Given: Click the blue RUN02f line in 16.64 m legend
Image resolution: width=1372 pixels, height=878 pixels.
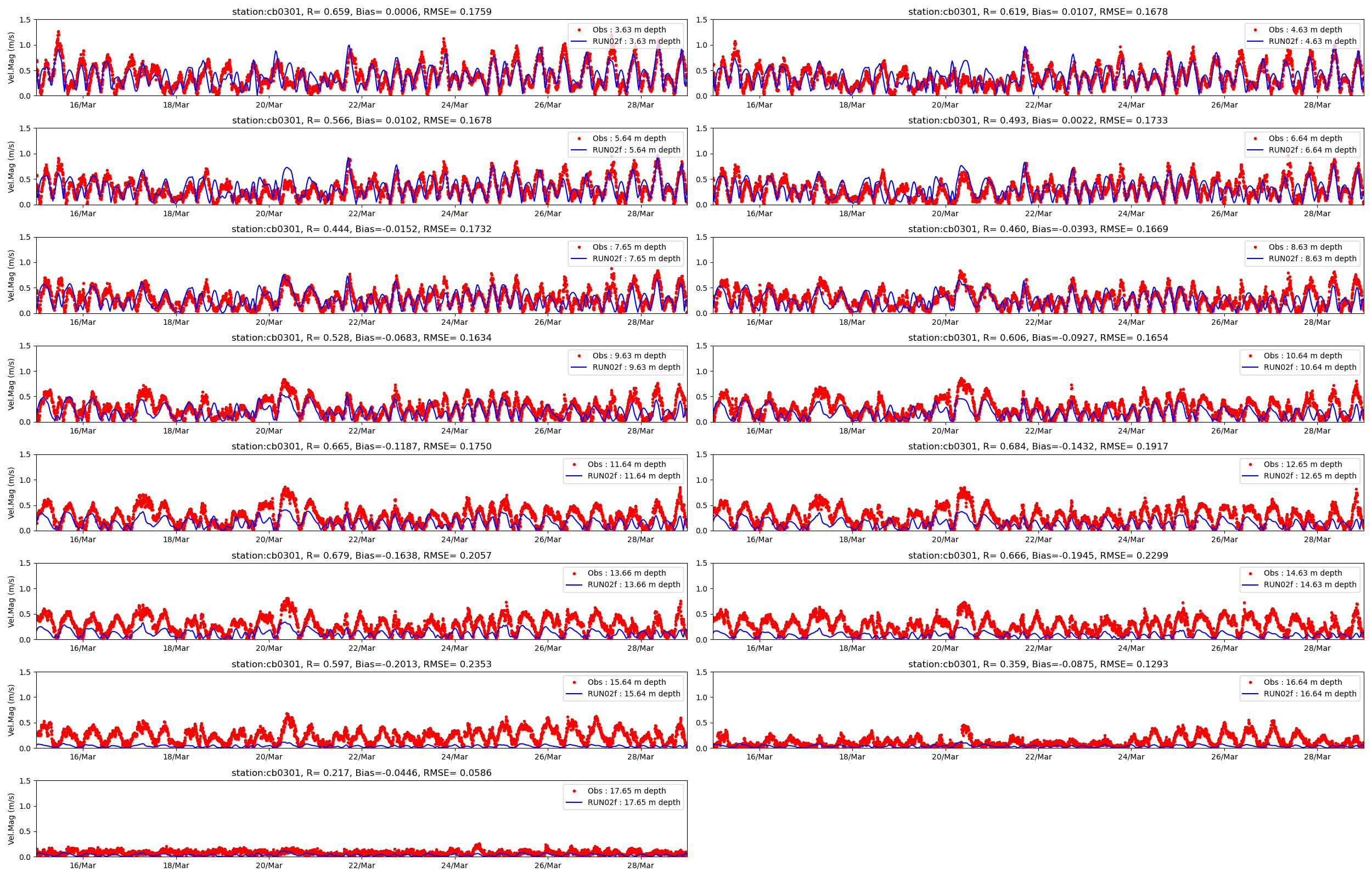Looking at the screenshot, I should (x=1251, y=694).
